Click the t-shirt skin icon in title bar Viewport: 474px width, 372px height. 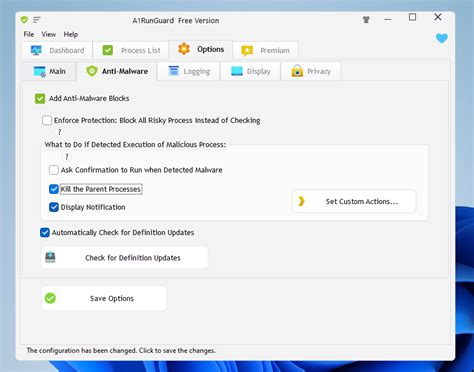366,20
